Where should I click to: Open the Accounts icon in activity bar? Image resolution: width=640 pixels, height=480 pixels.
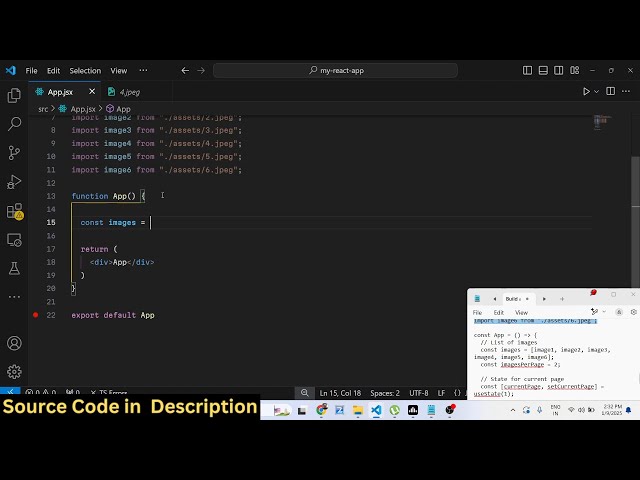click(14, 343)
